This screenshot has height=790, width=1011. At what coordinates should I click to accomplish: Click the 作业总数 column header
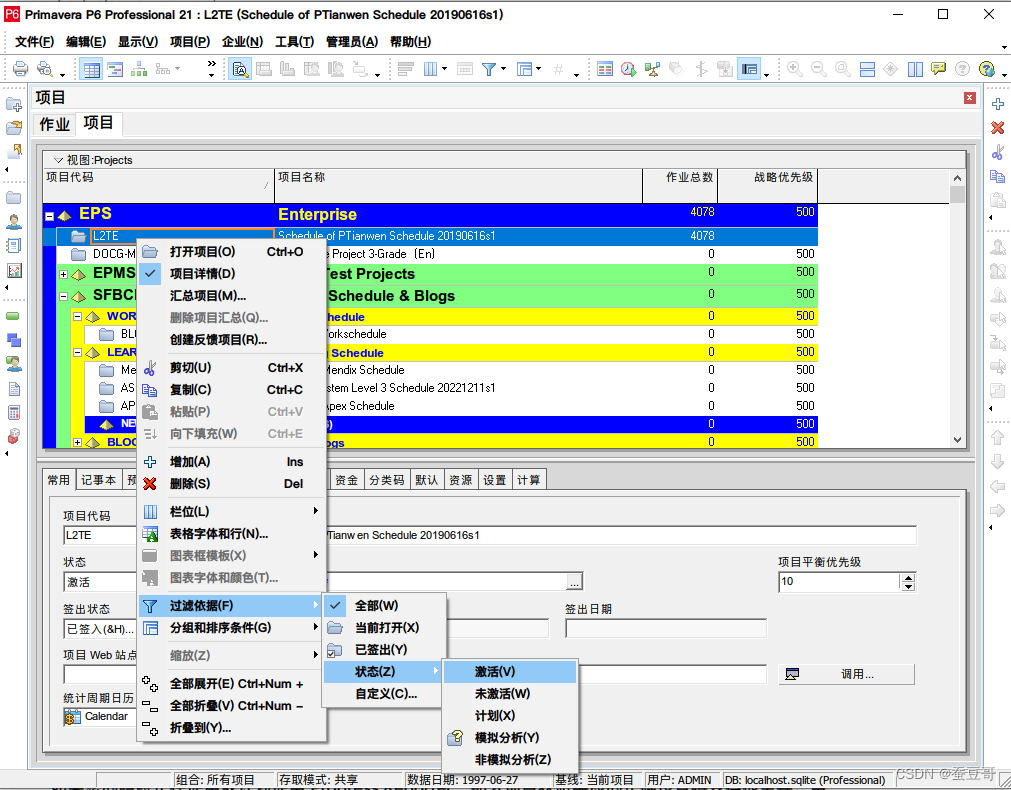(x=680, y=186)
